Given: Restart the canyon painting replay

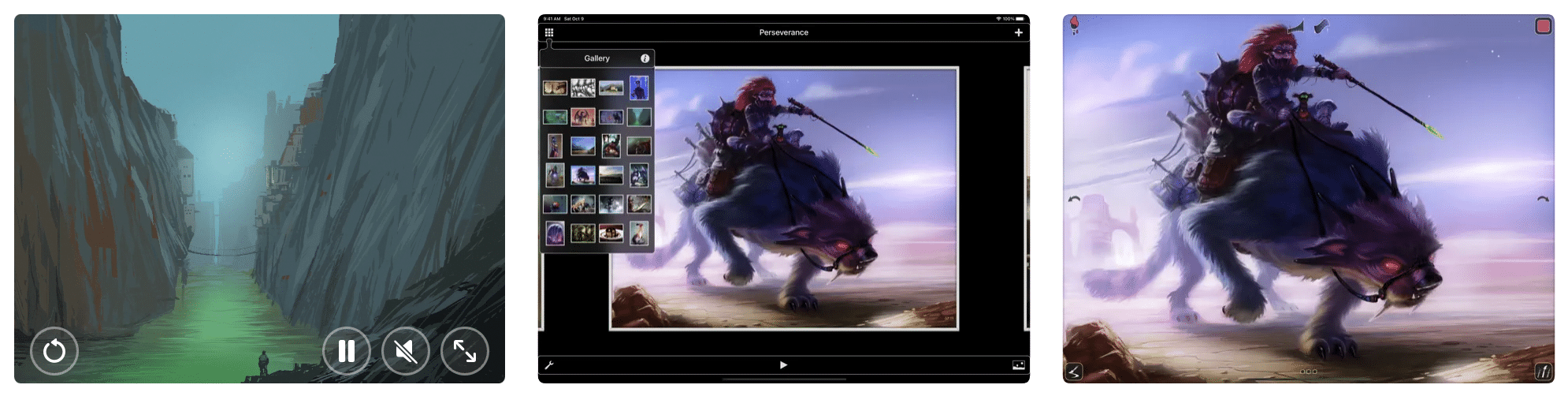Looking at the screenshot, I should click(54, 351).
